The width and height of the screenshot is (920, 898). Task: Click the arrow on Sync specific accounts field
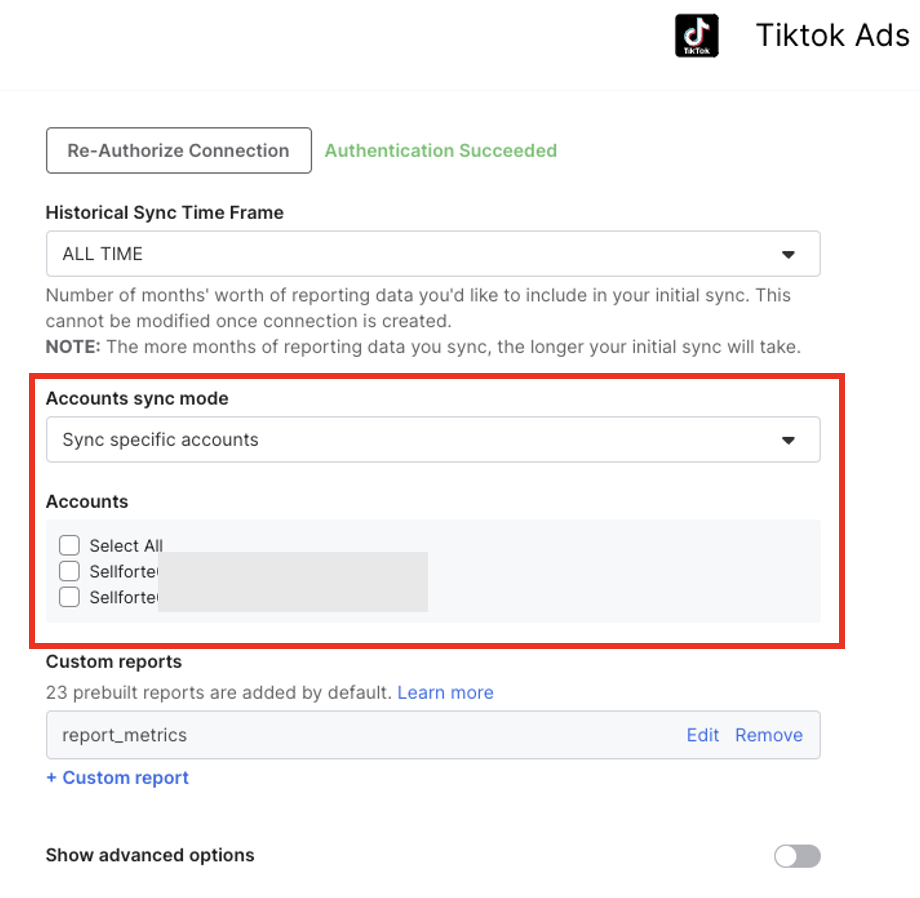coord(788,440)
